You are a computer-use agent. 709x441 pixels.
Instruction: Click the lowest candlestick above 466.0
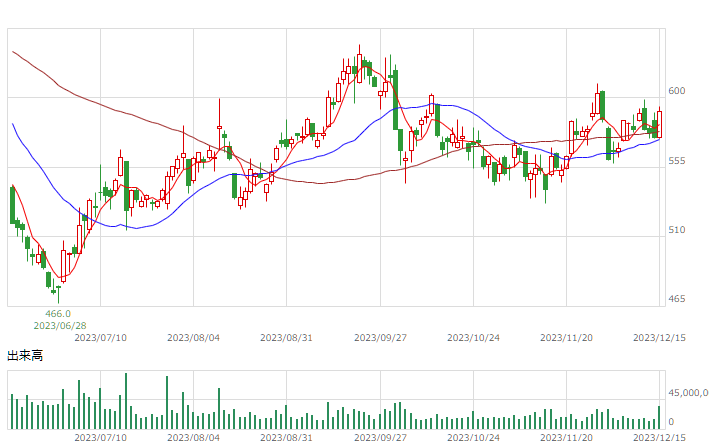[x=58, y=294]
